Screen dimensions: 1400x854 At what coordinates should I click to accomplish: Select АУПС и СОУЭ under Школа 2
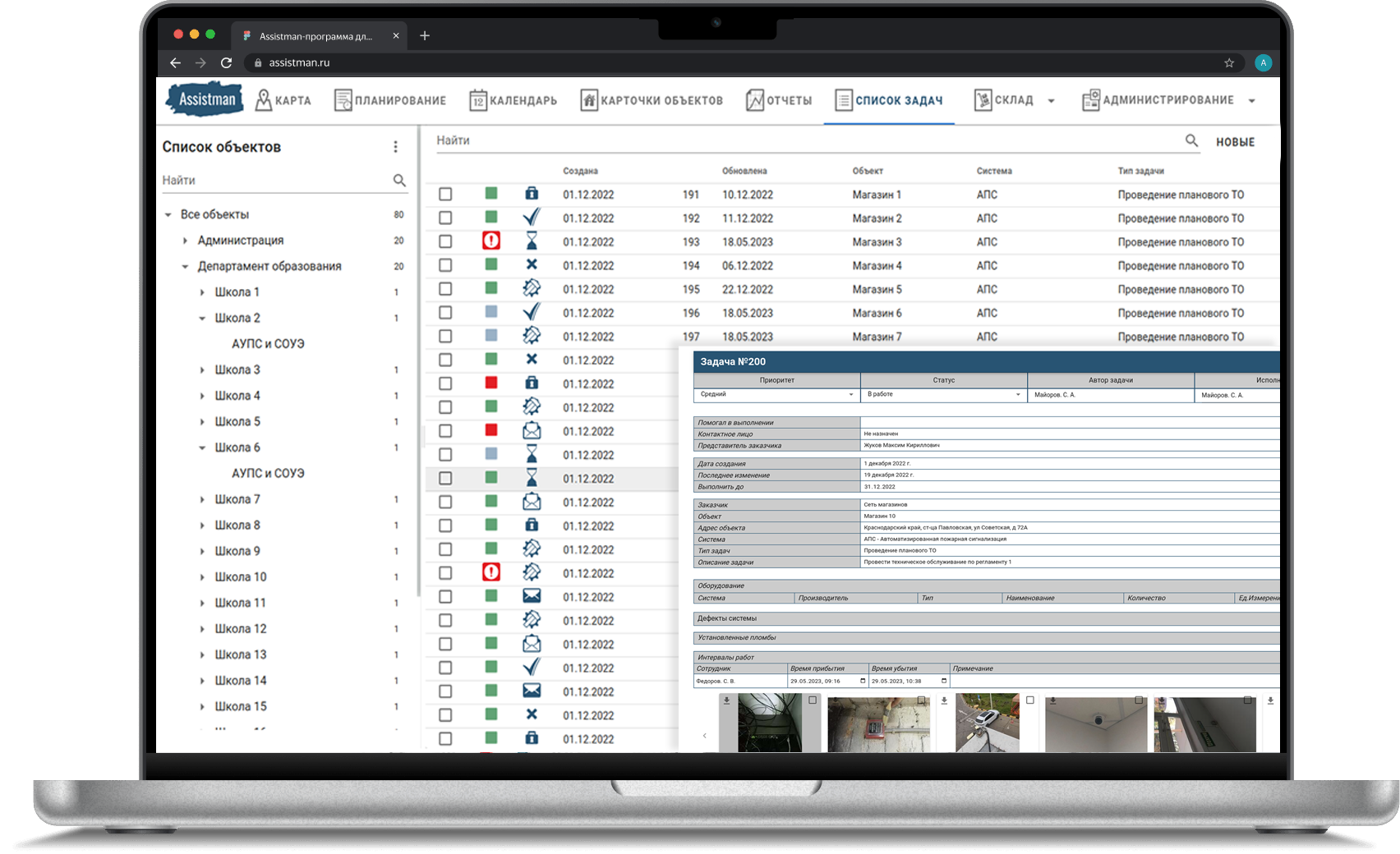(x=268, y=344)
